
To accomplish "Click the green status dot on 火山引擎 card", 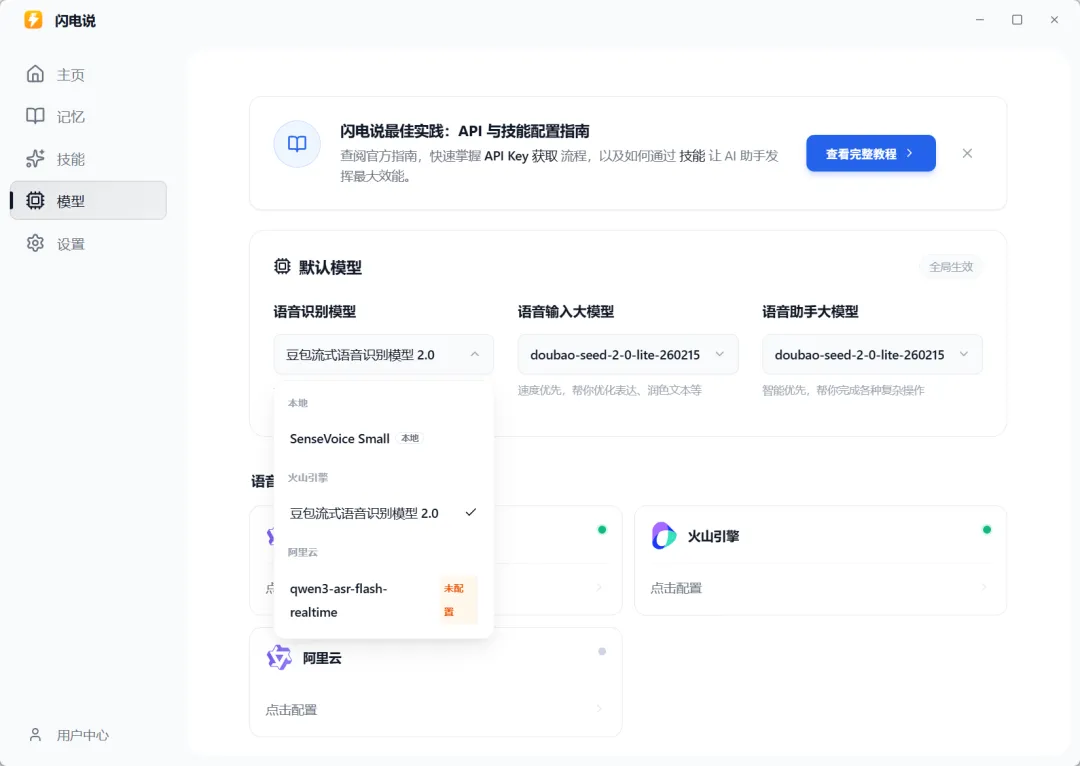I will (x=986, y=530).
